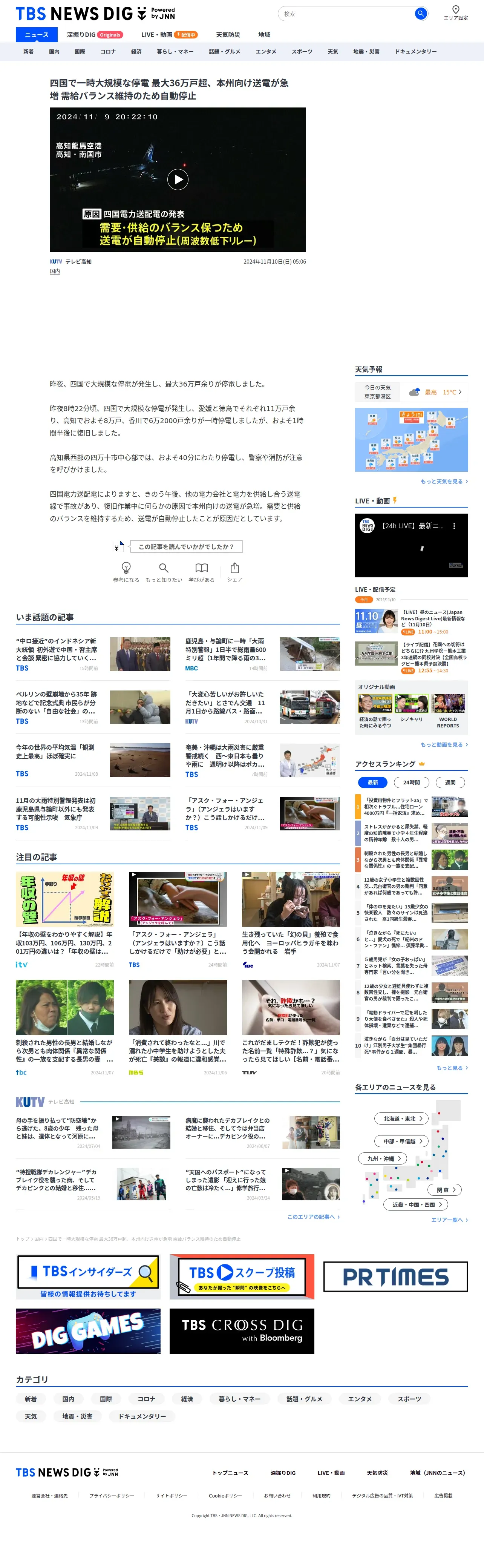The height and width of the screenshot is (1568, 484).
Task: Open the インドネシア新大統領 article thumbnail
Action: pos(140,654)
